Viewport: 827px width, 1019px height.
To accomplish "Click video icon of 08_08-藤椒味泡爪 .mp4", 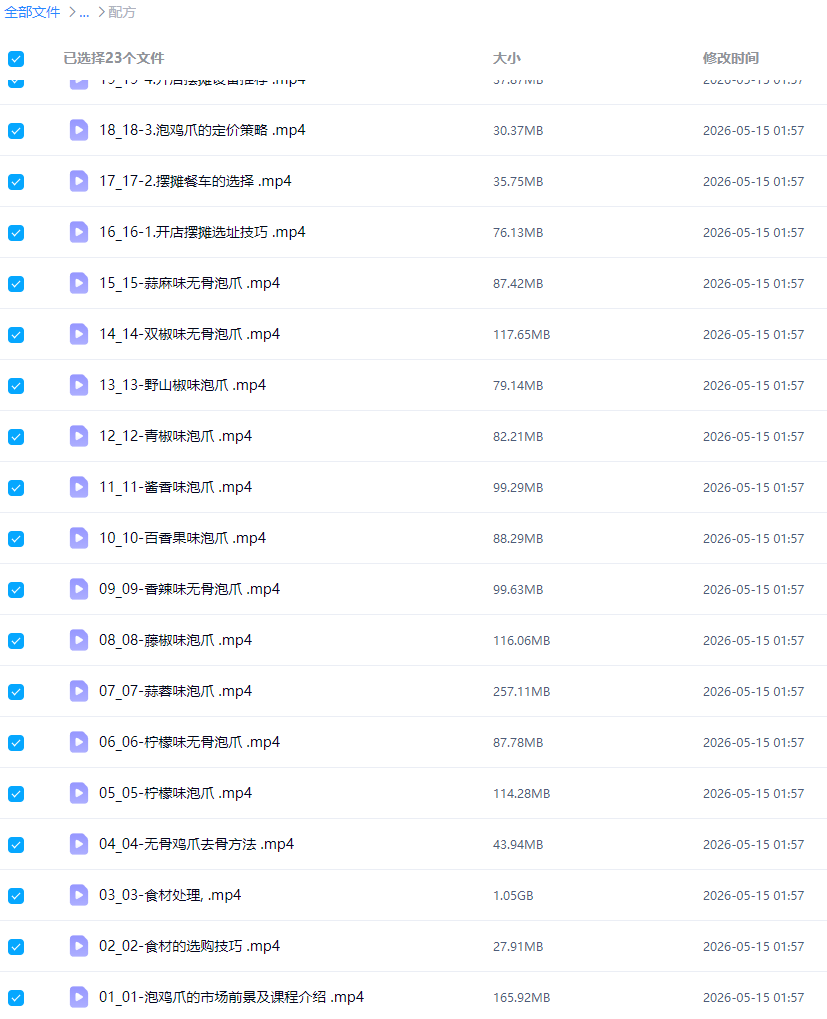I will (79, 641).
